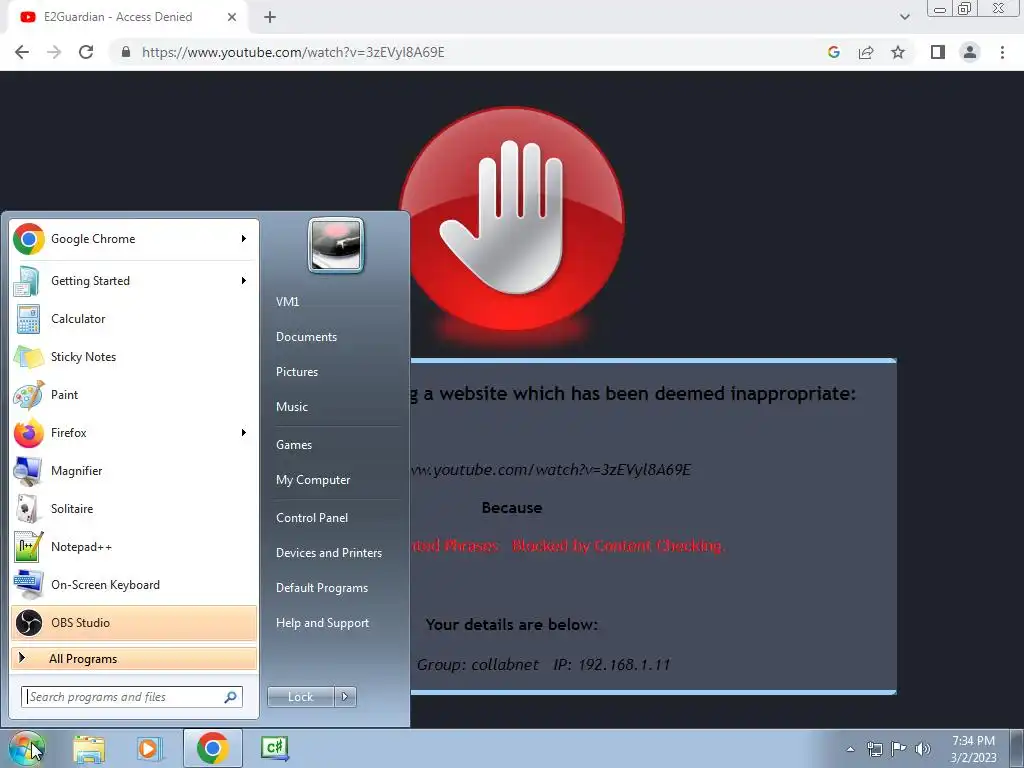Open volume control in system tray
The image size is (1024, 768).
[x=923, y=749]
